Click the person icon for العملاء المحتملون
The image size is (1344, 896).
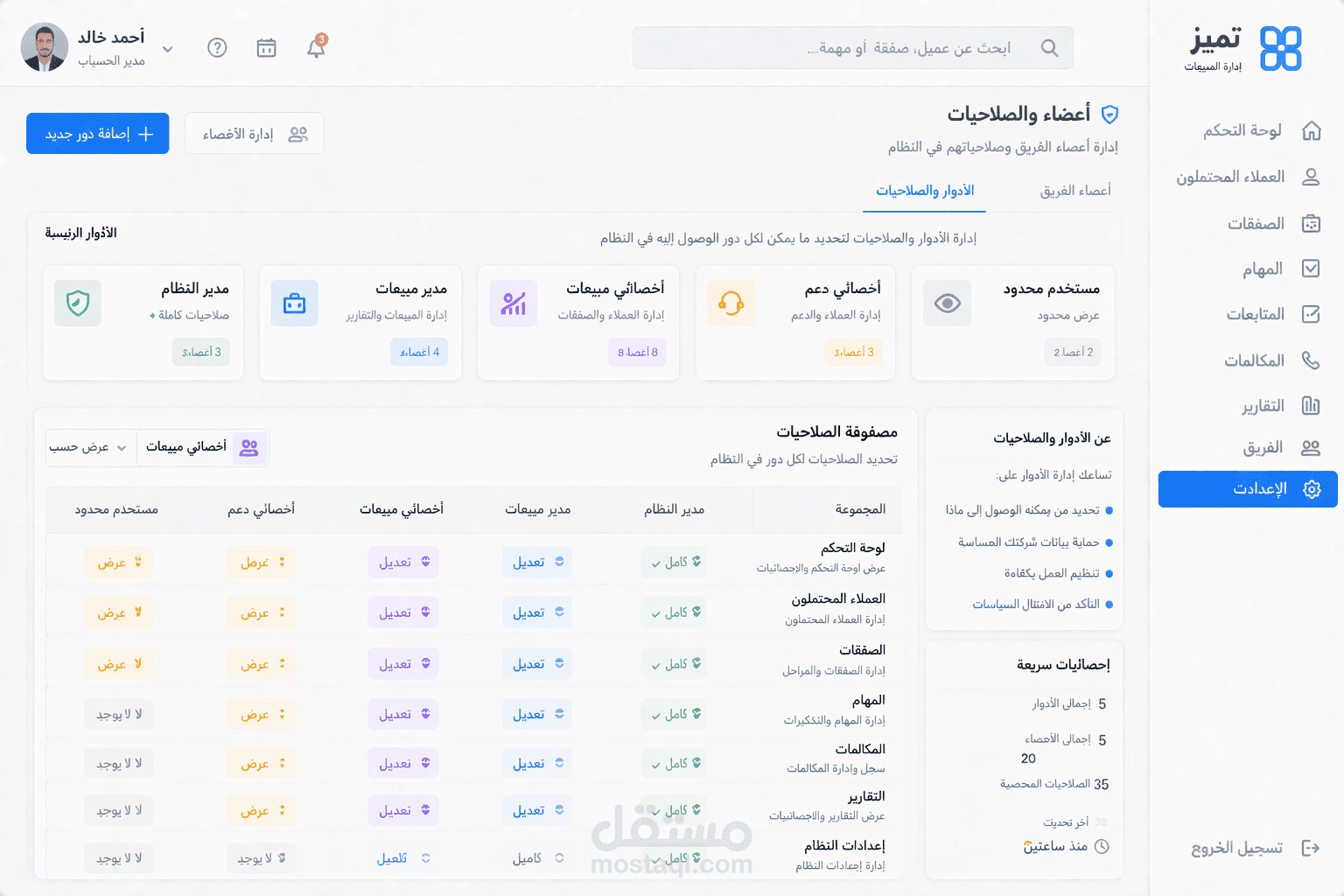coord(1311,177)
